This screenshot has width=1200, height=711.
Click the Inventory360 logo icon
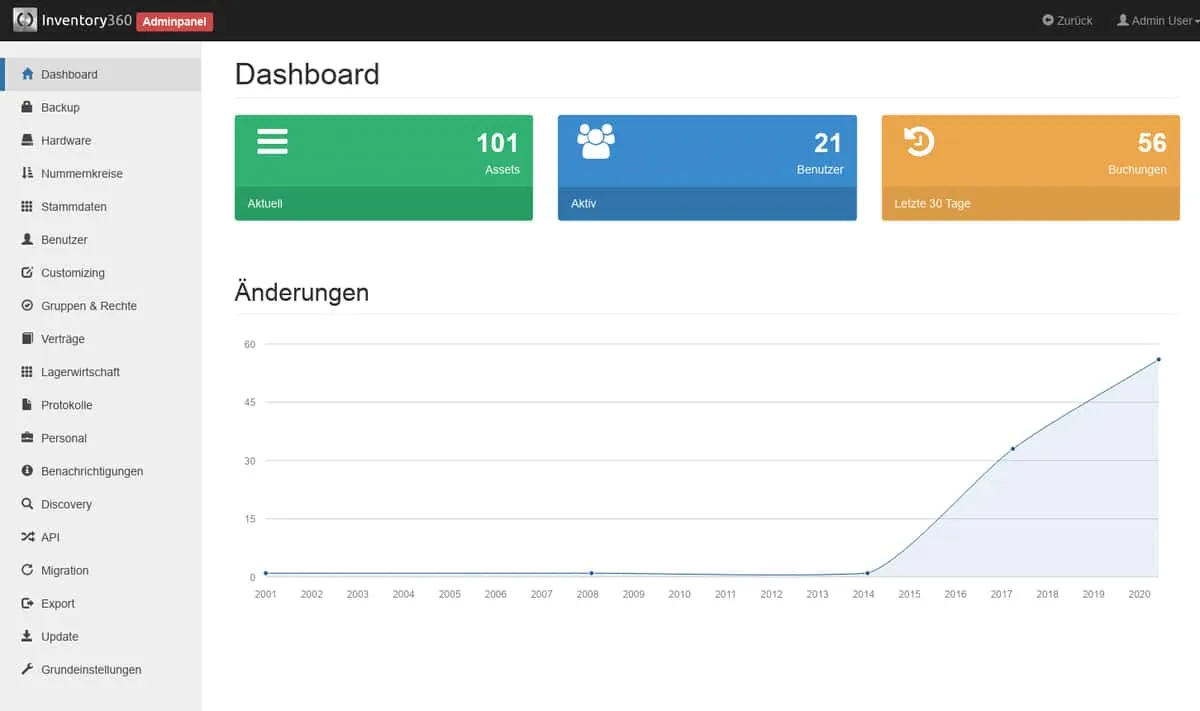(x=25, y=20)
